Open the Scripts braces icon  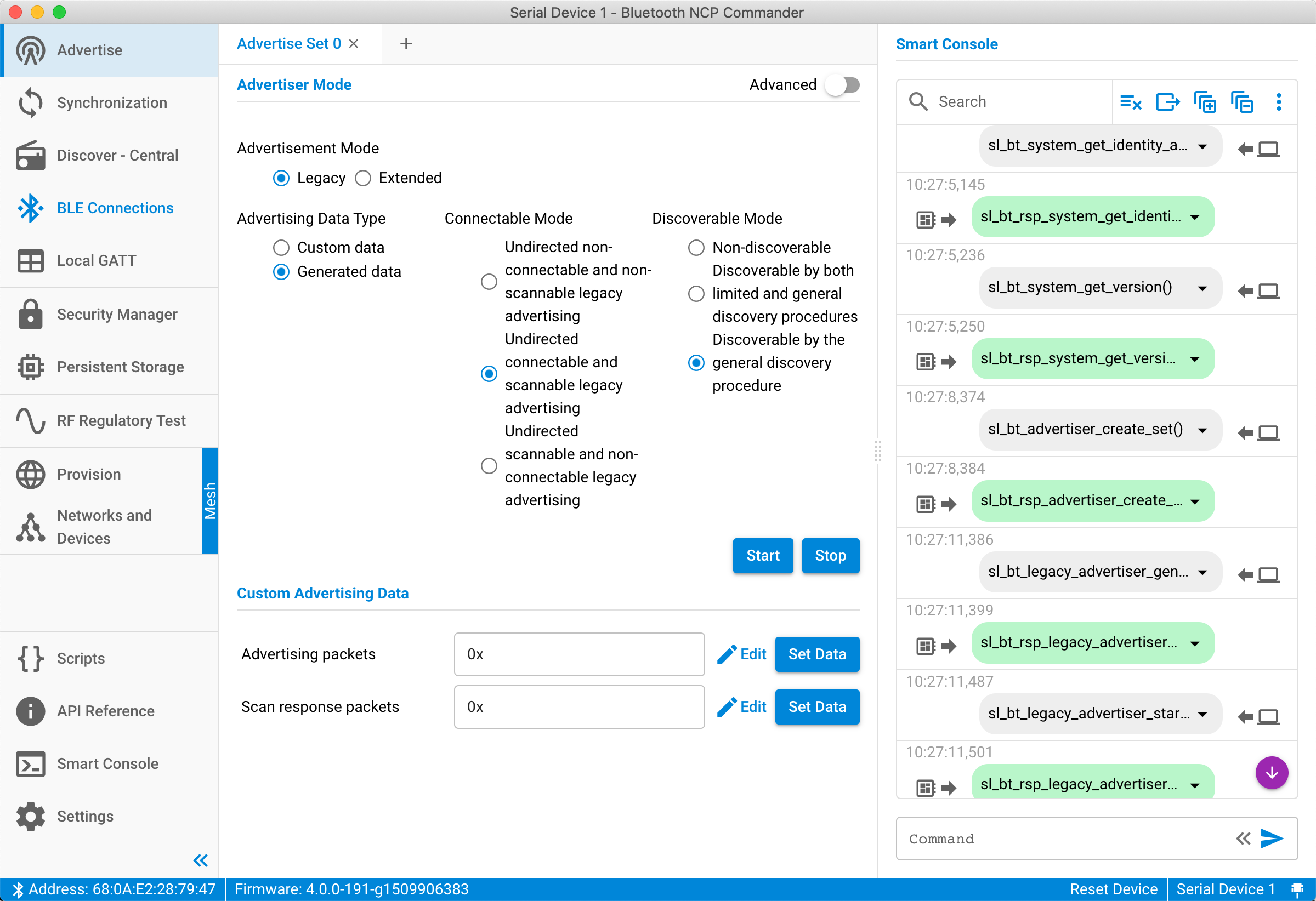pyautogui.click(x=31, y=658)
